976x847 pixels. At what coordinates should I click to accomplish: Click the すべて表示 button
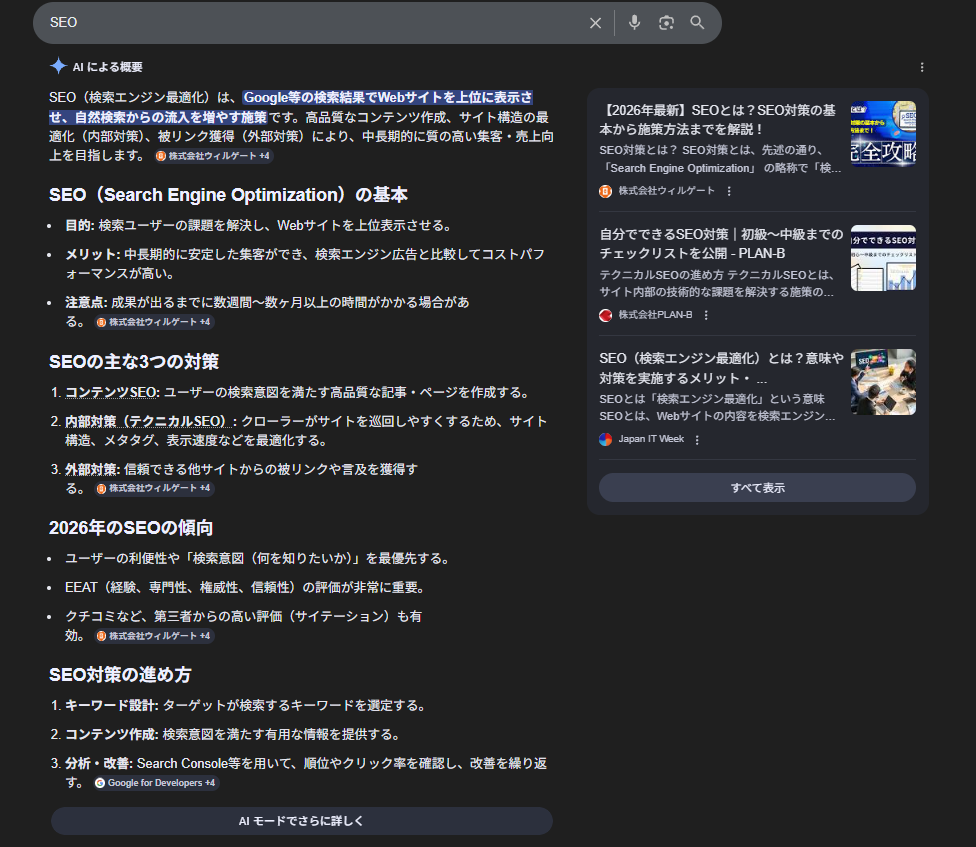[757, 488]
